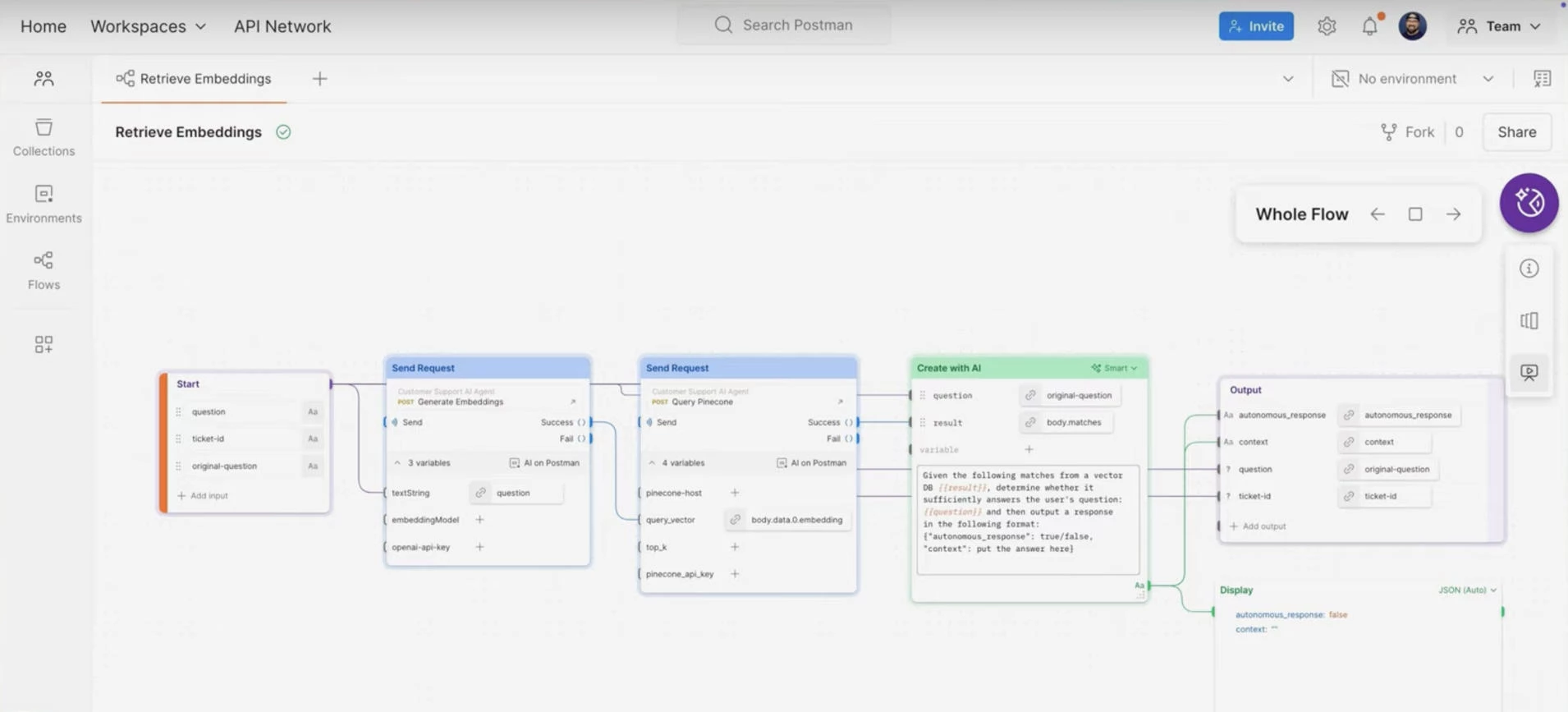1568x712 pixels.
Task: Click the team workspace people icon
Action: click(x=44, y=78)
